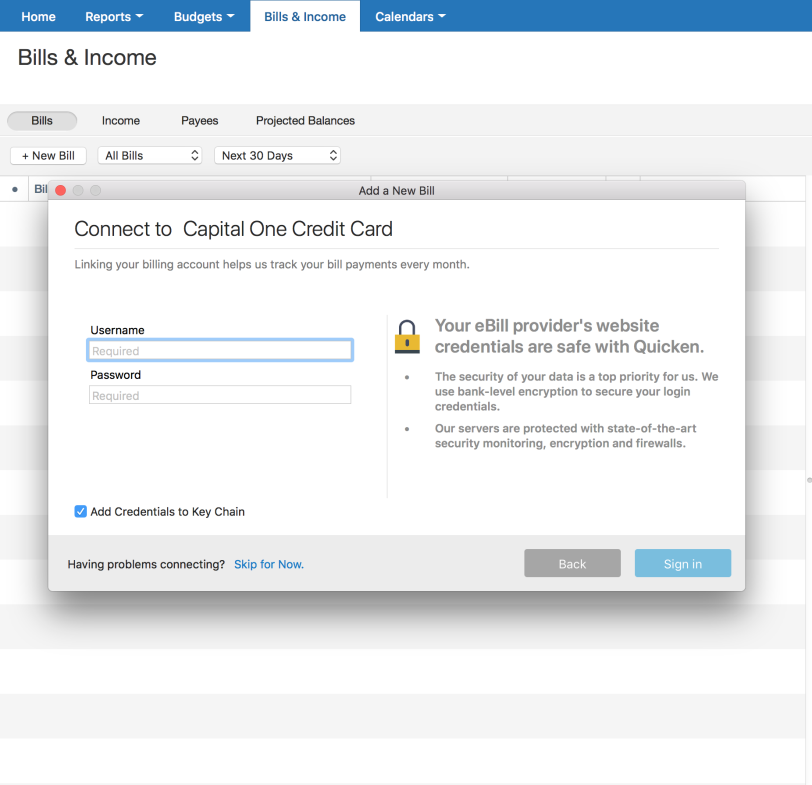Uncheck Add Credentials to Key Chain

[x=81, y=512]
